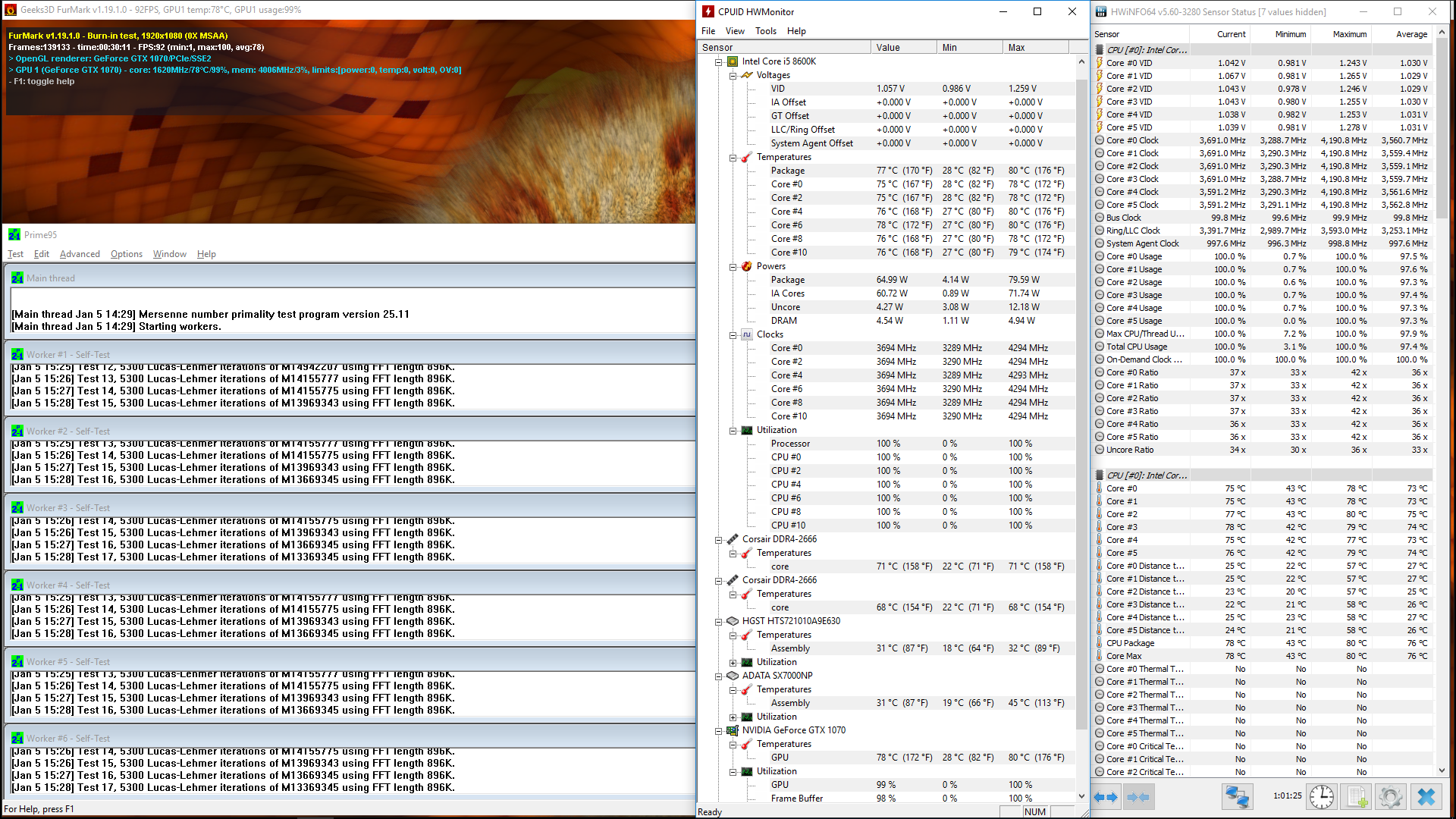
Task: Select Frame Buffer row in HWMonitor
Action: 886,799
